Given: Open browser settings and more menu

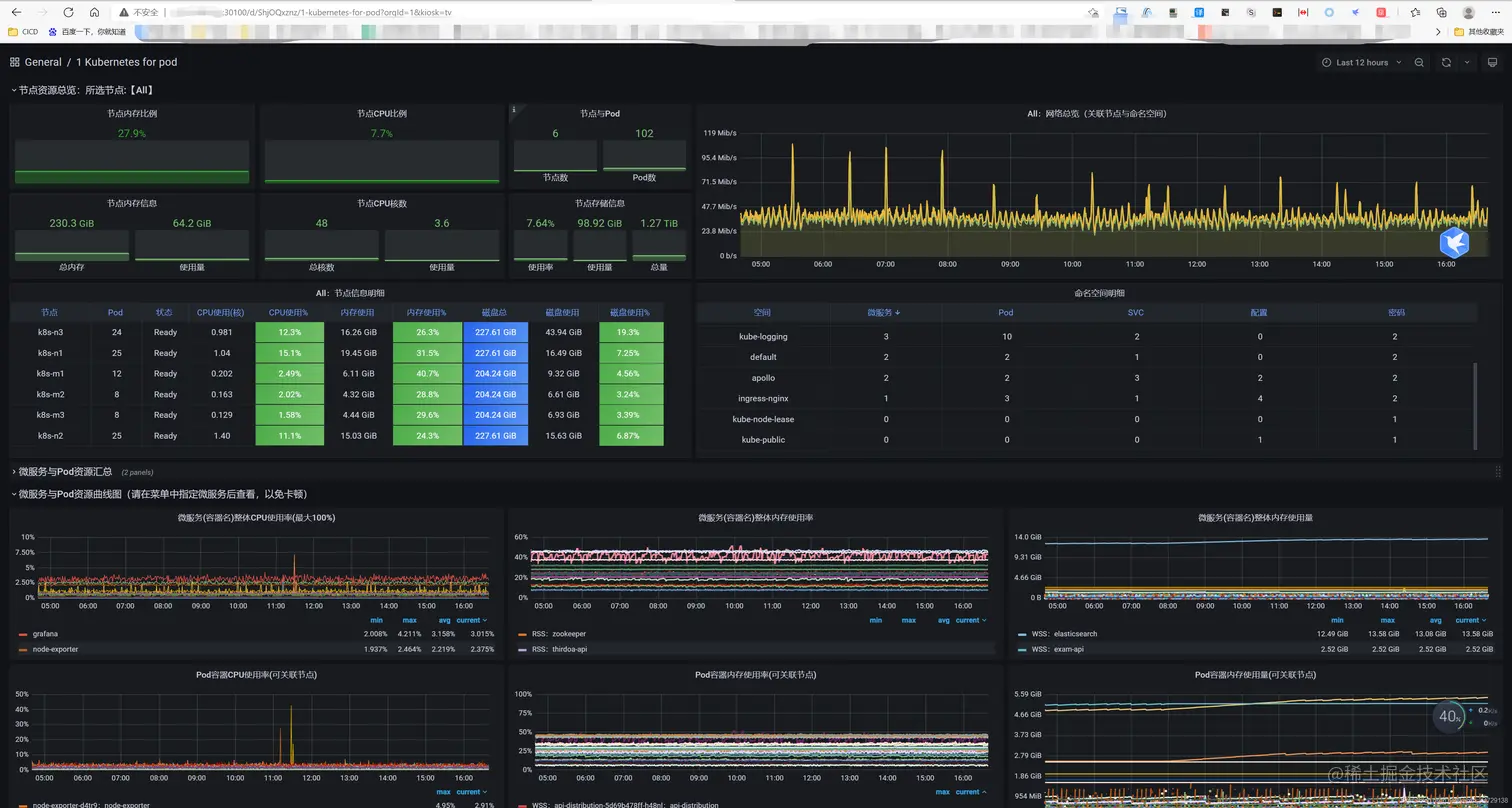Looking at the screenshot, I should click(1495, 12).
